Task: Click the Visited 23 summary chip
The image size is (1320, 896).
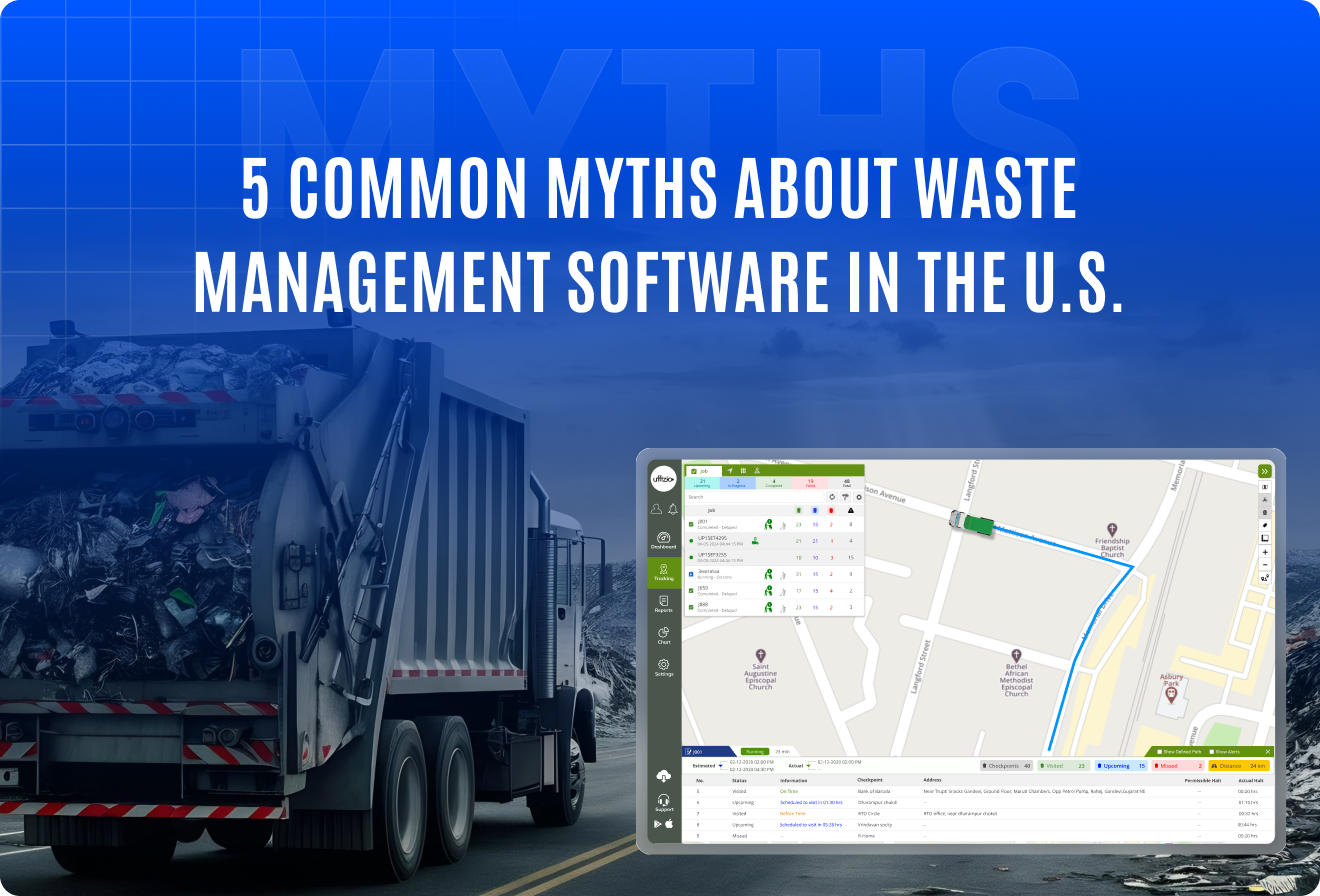Action: click(1064, 766)
